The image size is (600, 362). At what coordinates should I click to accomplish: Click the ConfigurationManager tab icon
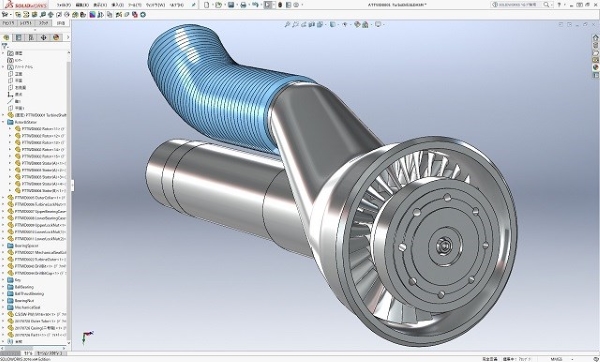(x=31, y=38)
